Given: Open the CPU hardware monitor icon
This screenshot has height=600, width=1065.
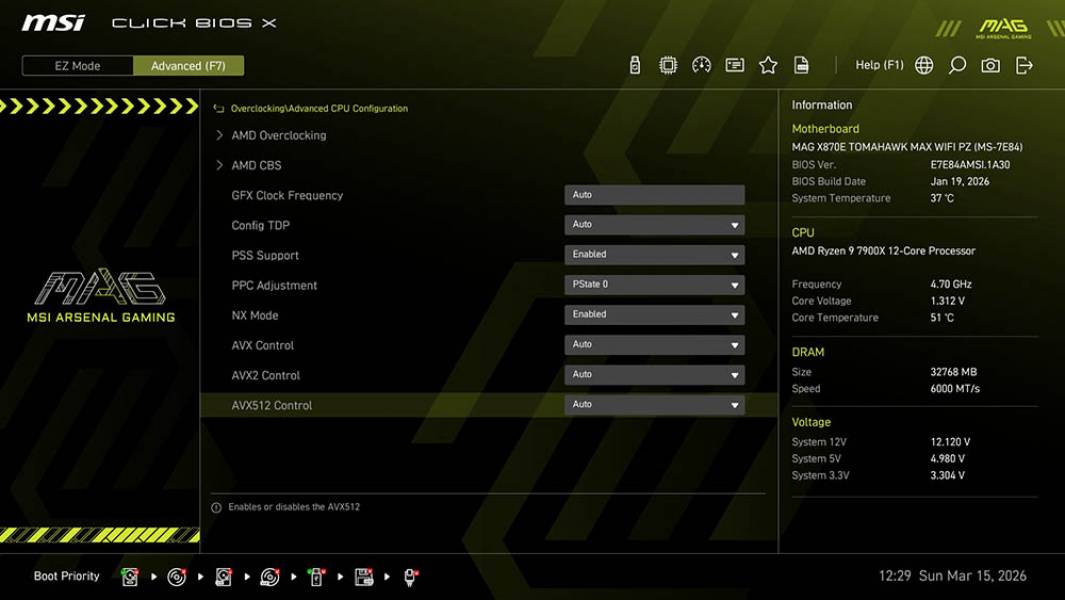Looking at the screenshot, I should point(667,64).
